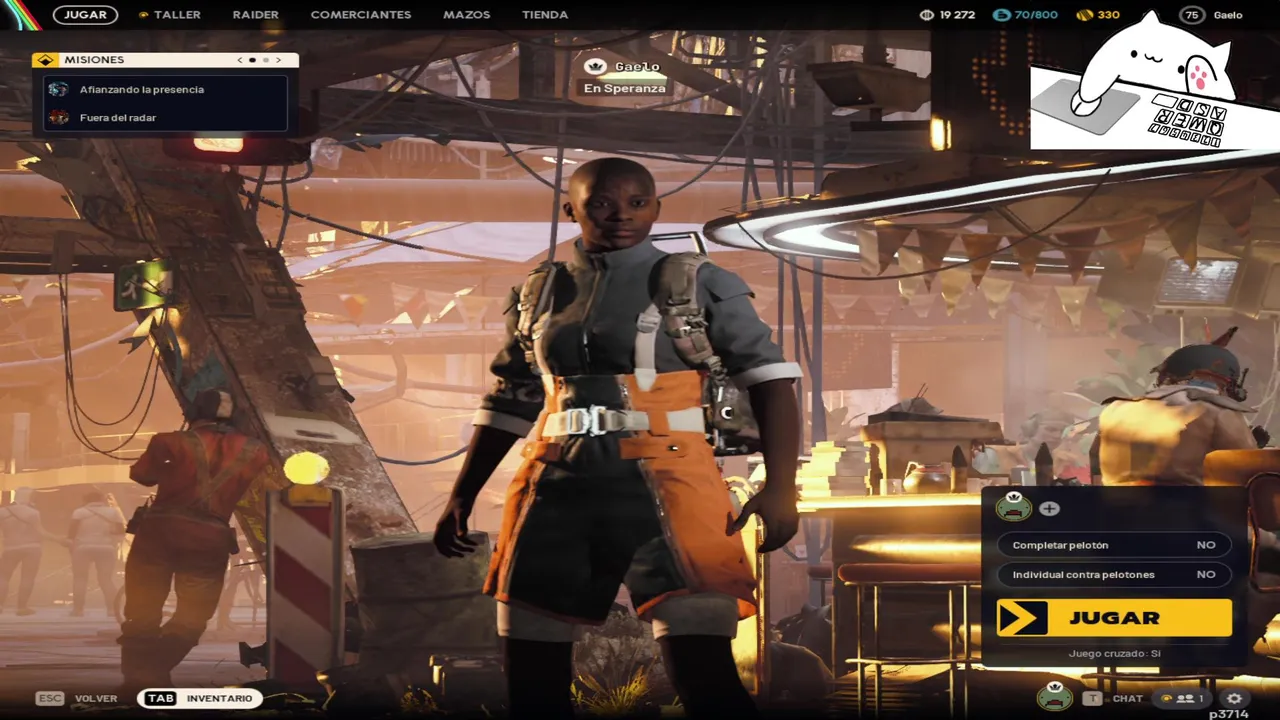Image resolution: width=1280 pixels, height=720 pixels.
Task: Click the notification dot beside TALLER
Action: click(x=143, y=15)
